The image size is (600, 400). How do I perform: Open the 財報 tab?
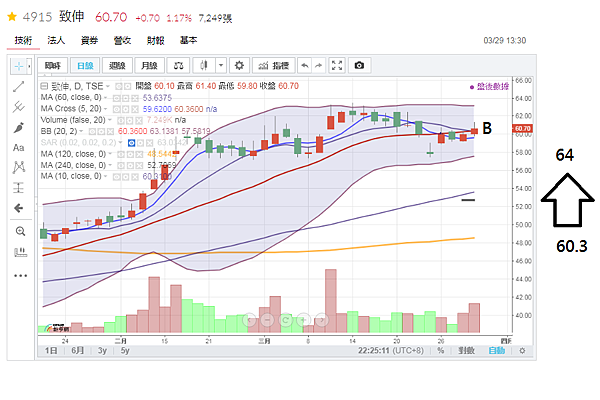tap(155, 41)
